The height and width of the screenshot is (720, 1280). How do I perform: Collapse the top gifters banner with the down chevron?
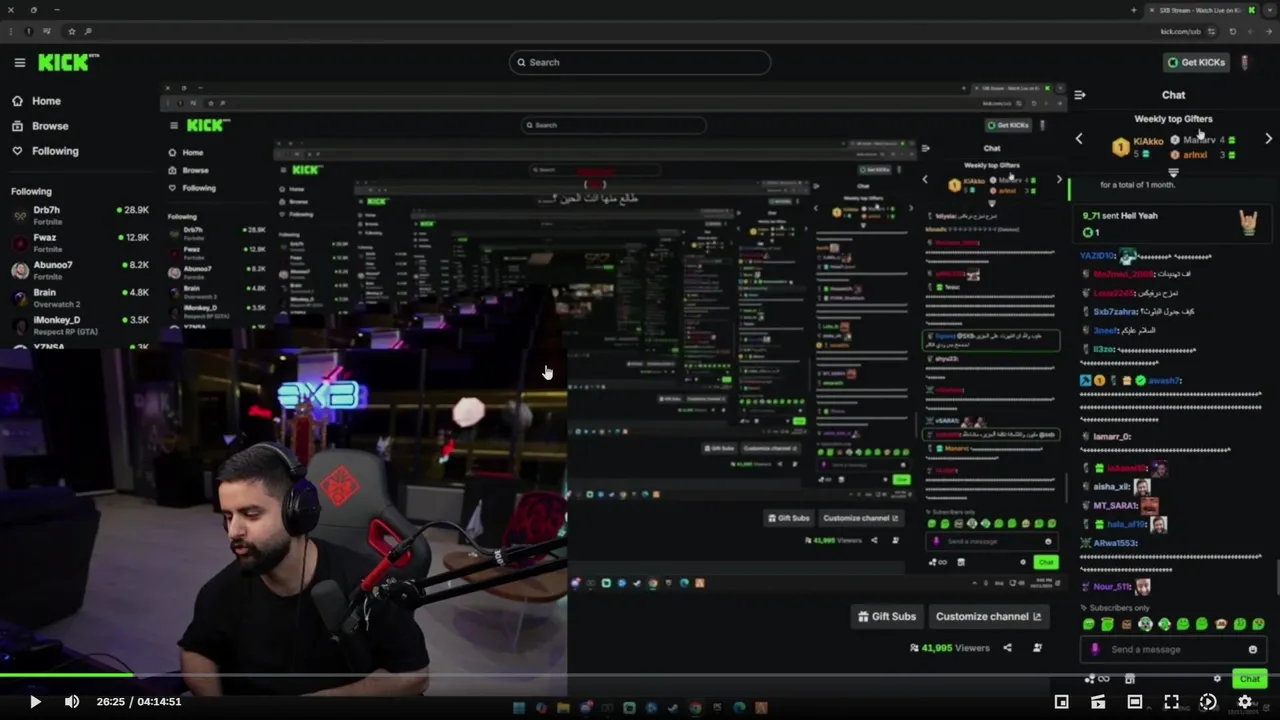(1173, 172)
